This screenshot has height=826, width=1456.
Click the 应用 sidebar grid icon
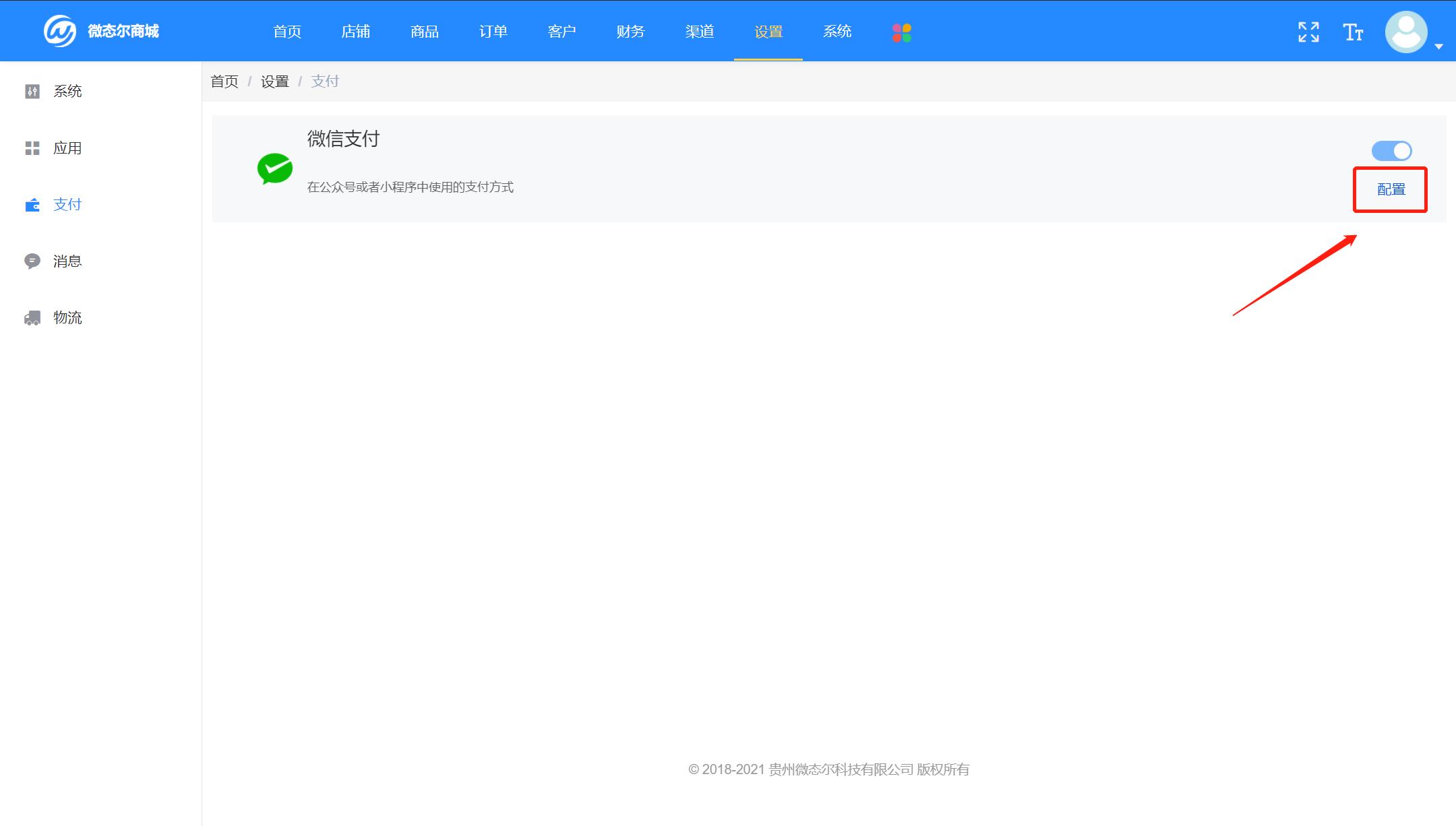tap(32, 148)
